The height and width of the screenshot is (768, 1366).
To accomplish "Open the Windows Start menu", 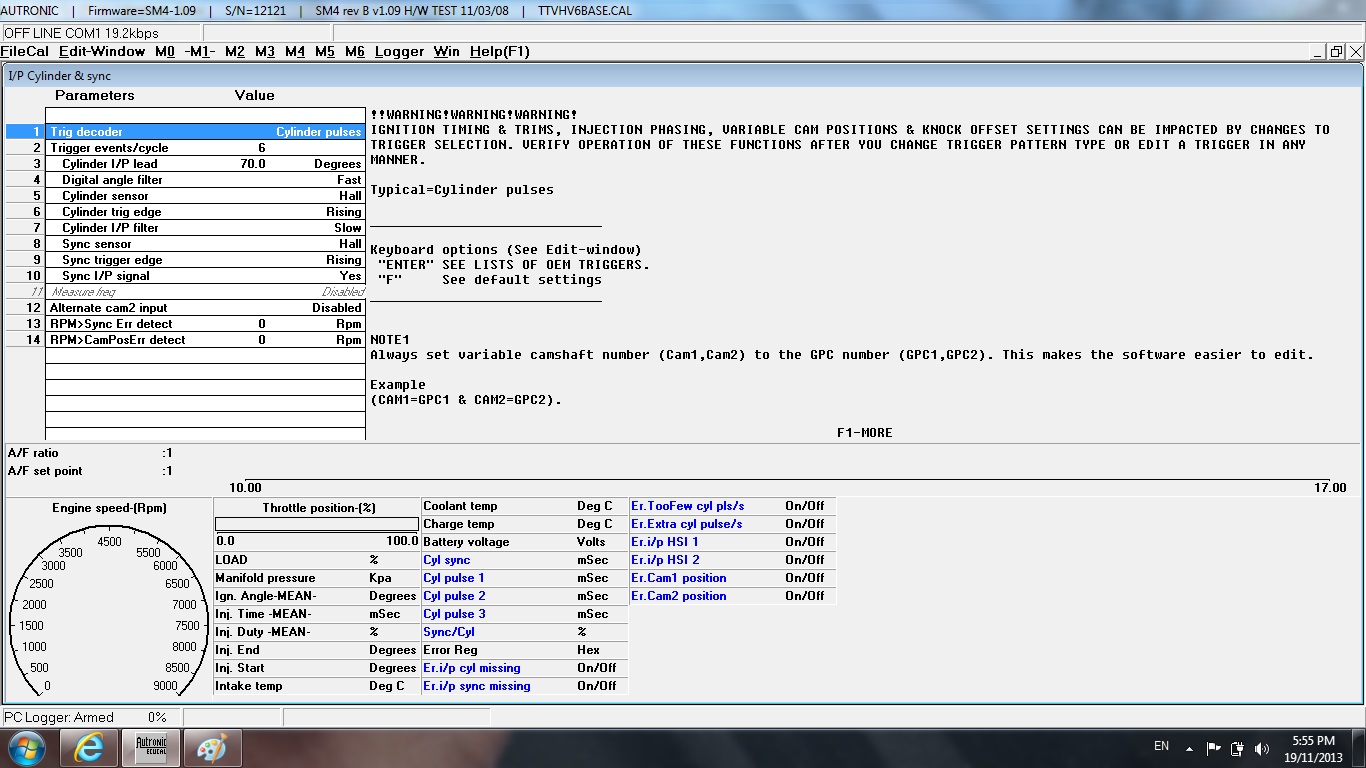I will 25,748.
